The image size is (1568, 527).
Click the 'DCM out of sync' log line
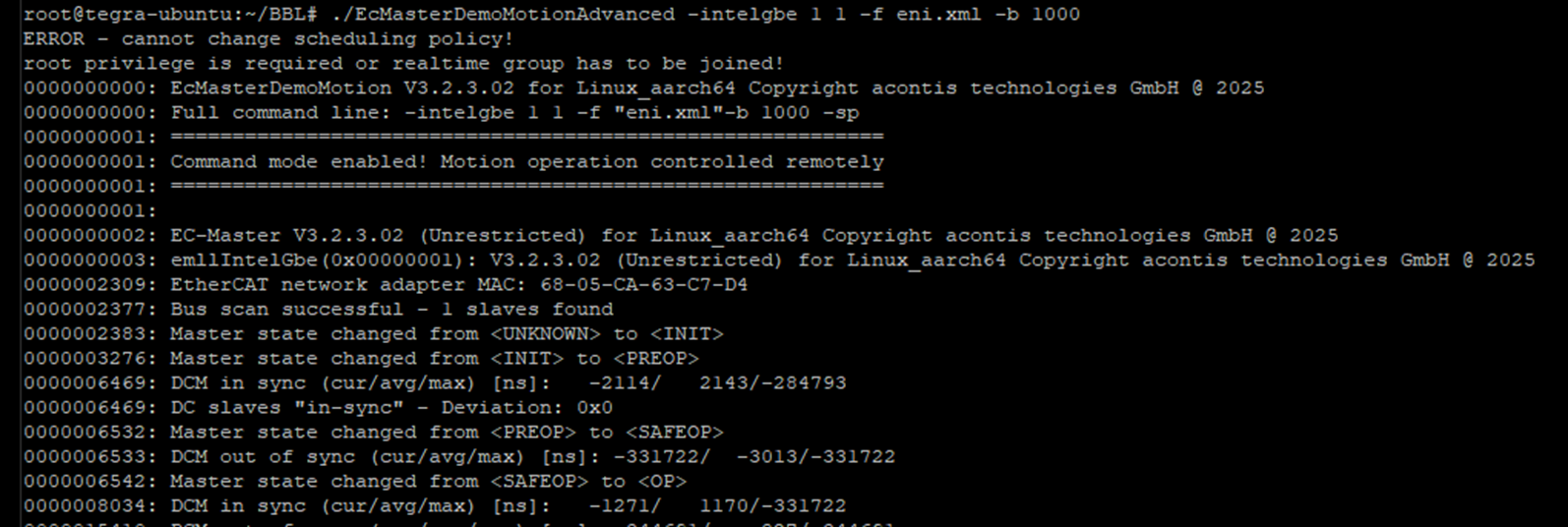(459, 456)
